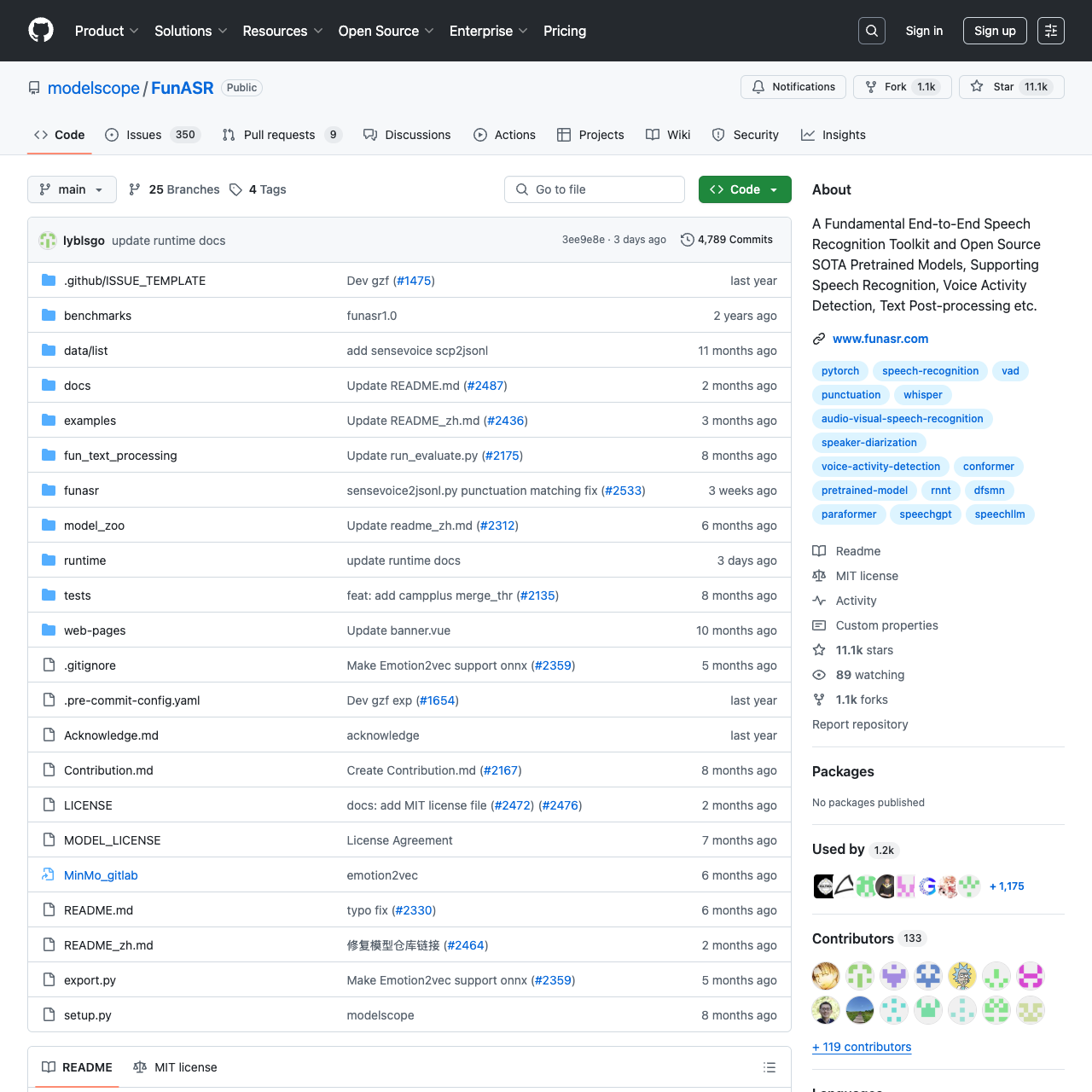Click the runtime folder icon

click(x=49, y=561)
